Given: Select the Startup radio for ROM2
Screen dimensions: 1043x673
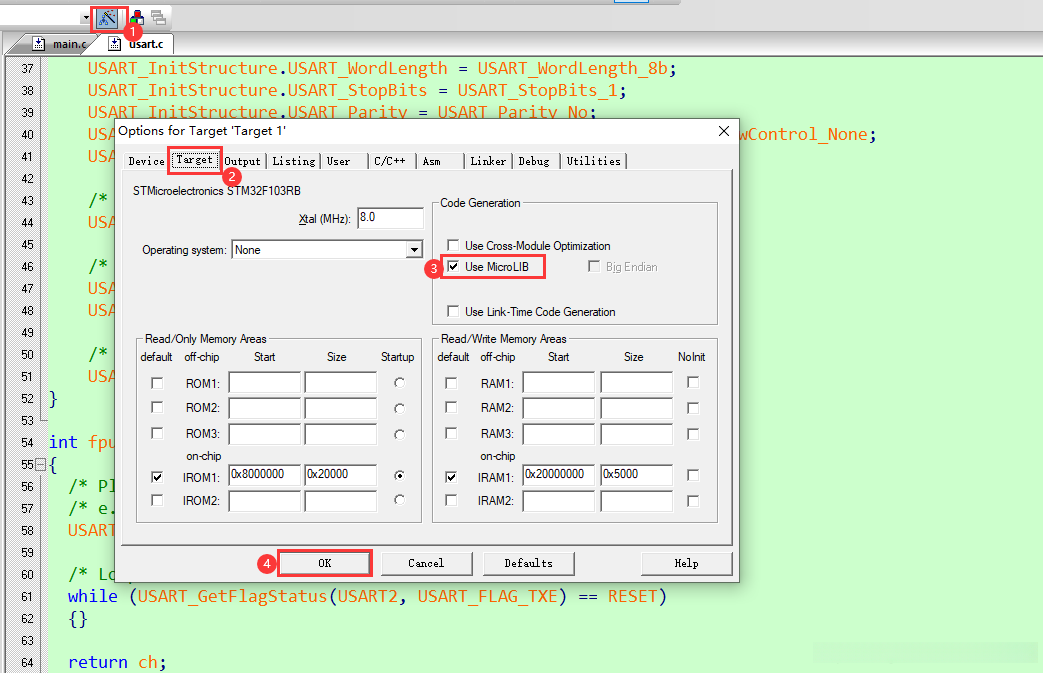Looking at the screenshot, I should point(399,408).
